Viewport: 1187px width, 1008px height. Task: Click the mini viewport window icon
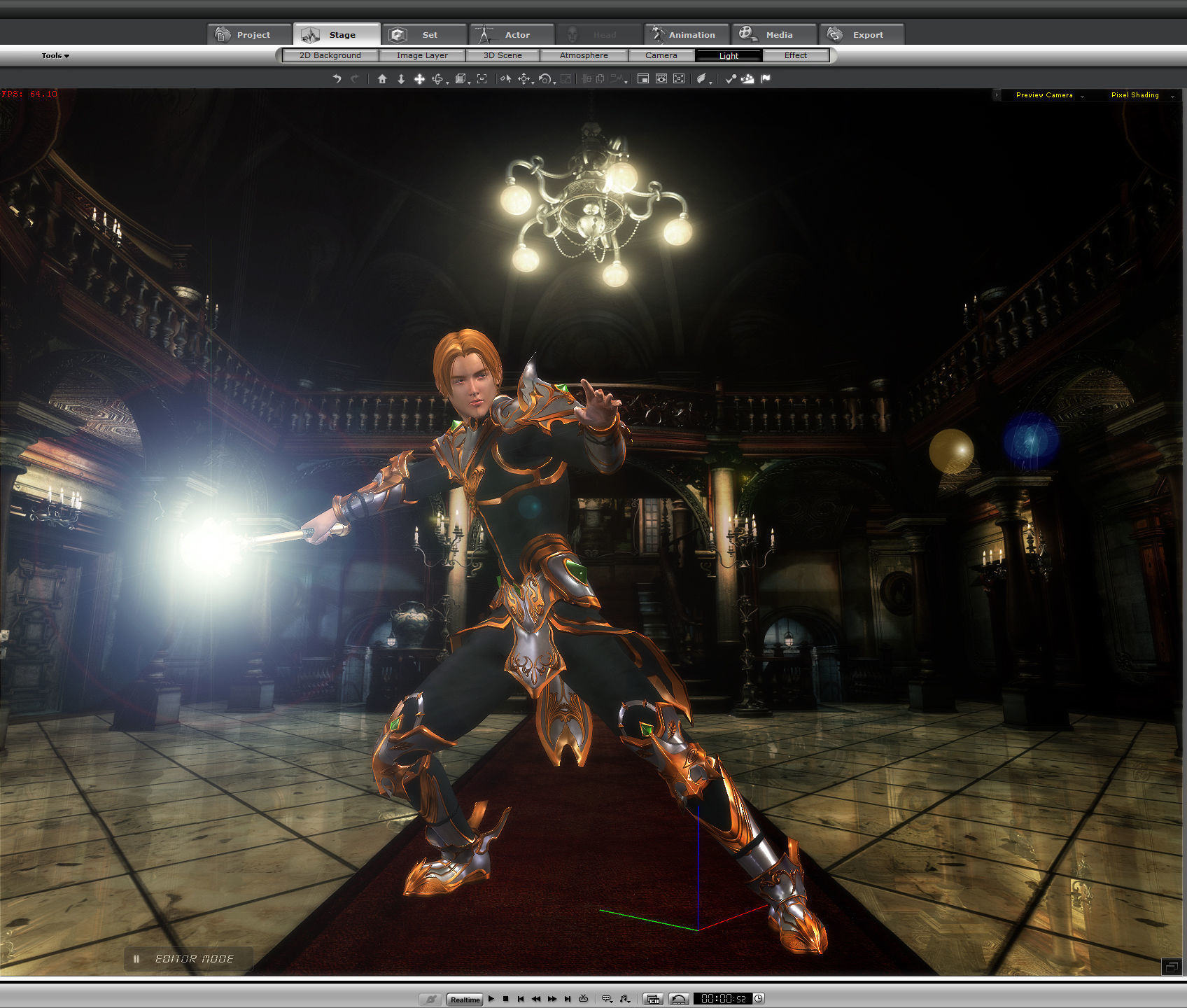point(643,79)
